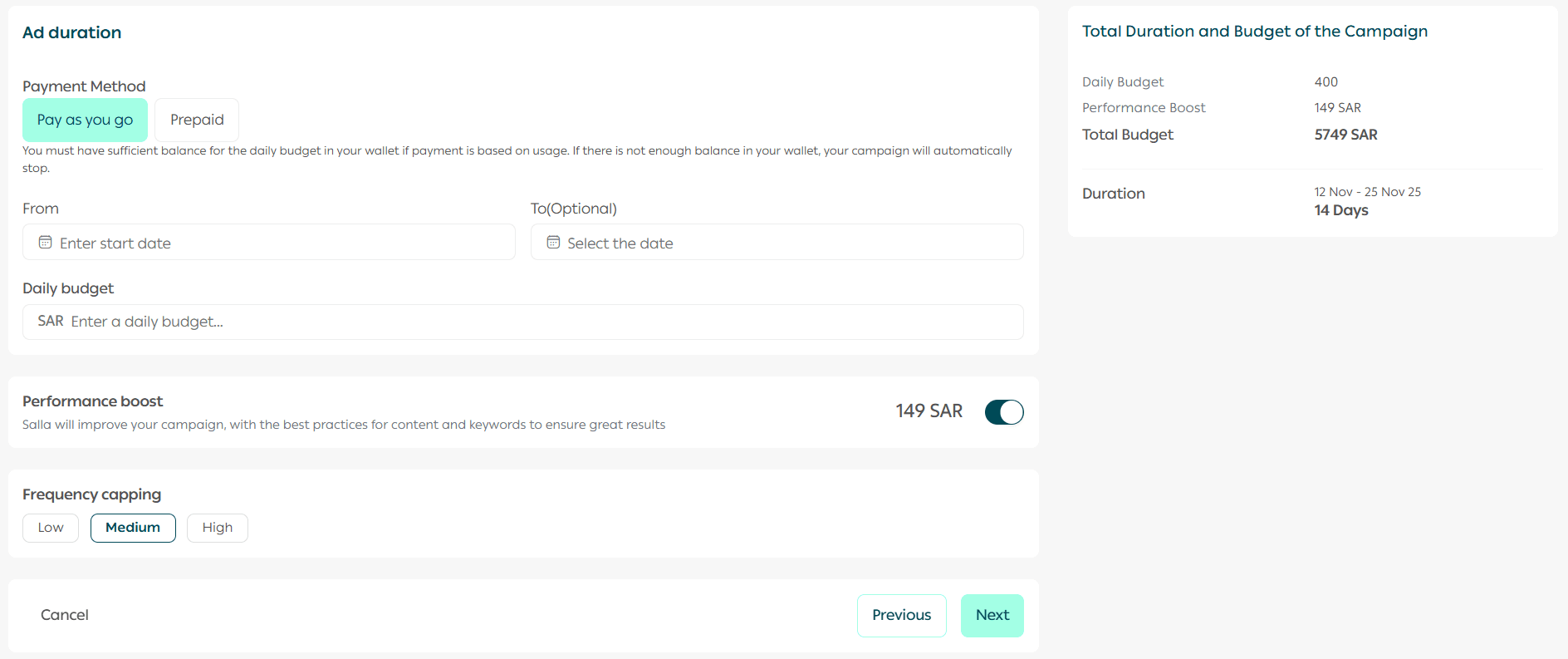Click the 14 Days duration value
This screenshot has width=1568, height=659.
(x=1340, y=210)
